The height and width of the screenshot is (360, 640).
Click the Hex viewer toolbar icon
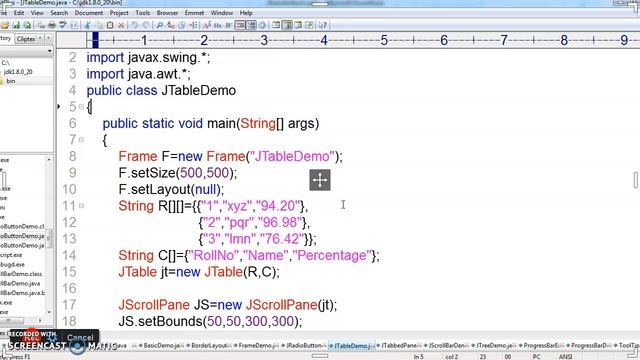pyautogui.click(x=218, y=25)
